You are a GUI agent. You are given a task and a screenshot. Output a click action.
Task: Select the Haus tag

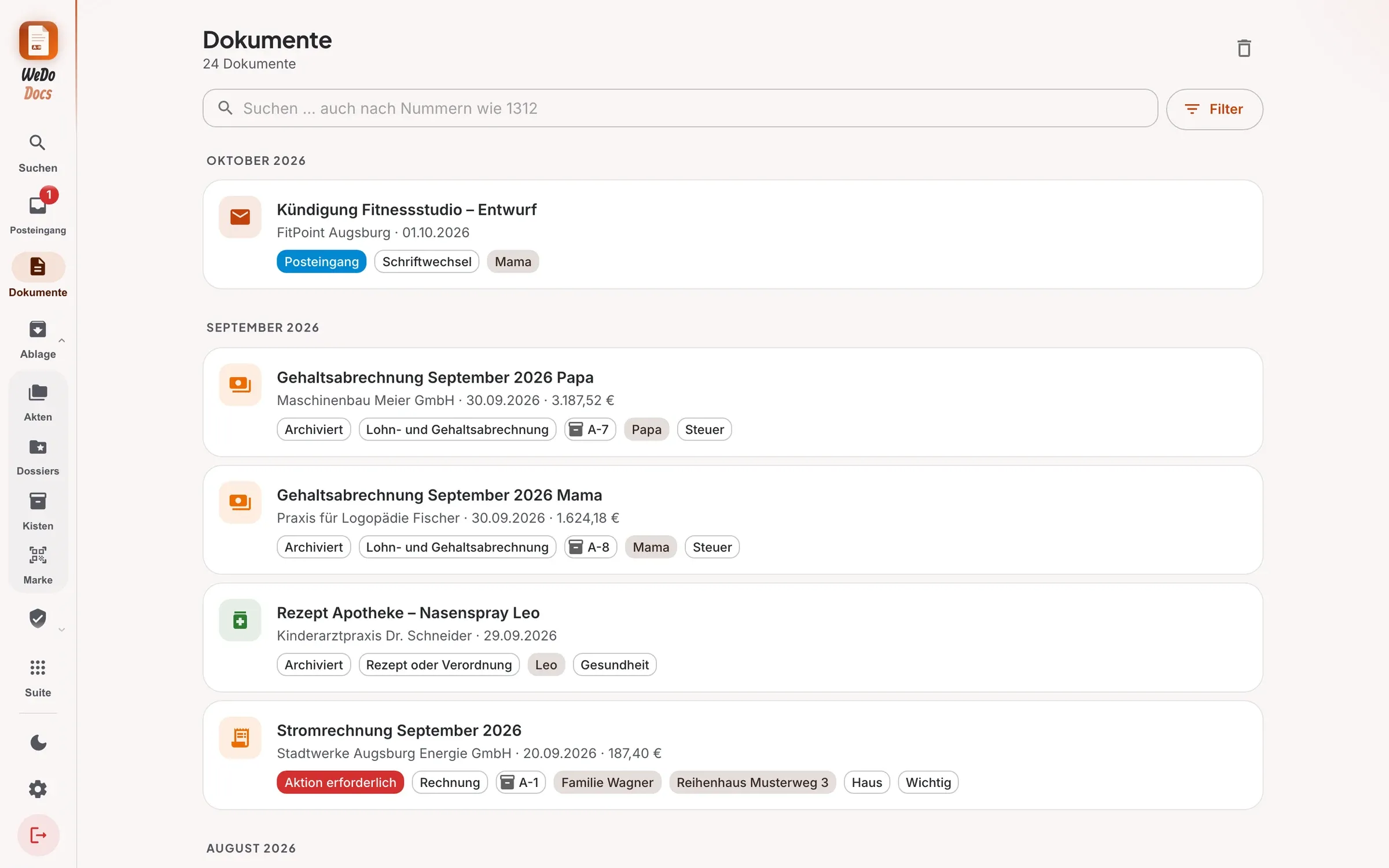click(x=866, y=782)
